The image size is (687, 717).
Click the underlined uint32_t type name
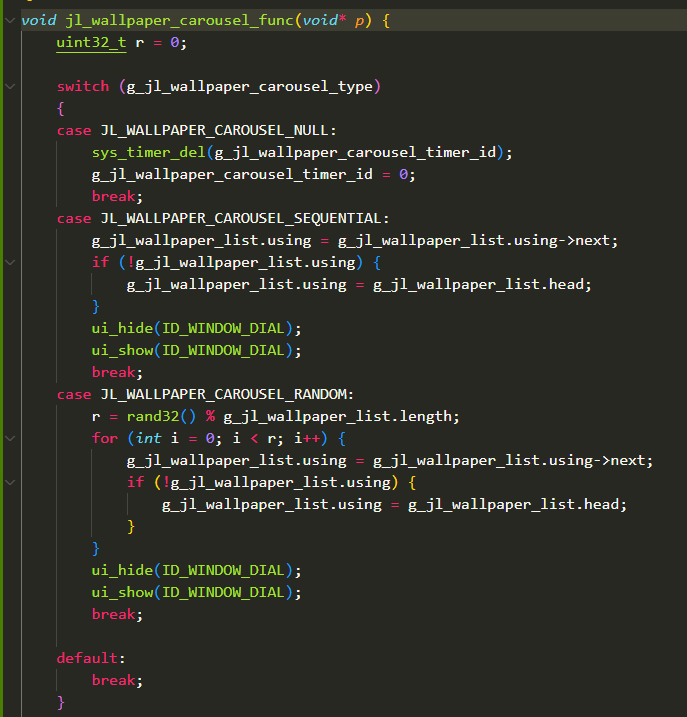pos(91,43)
